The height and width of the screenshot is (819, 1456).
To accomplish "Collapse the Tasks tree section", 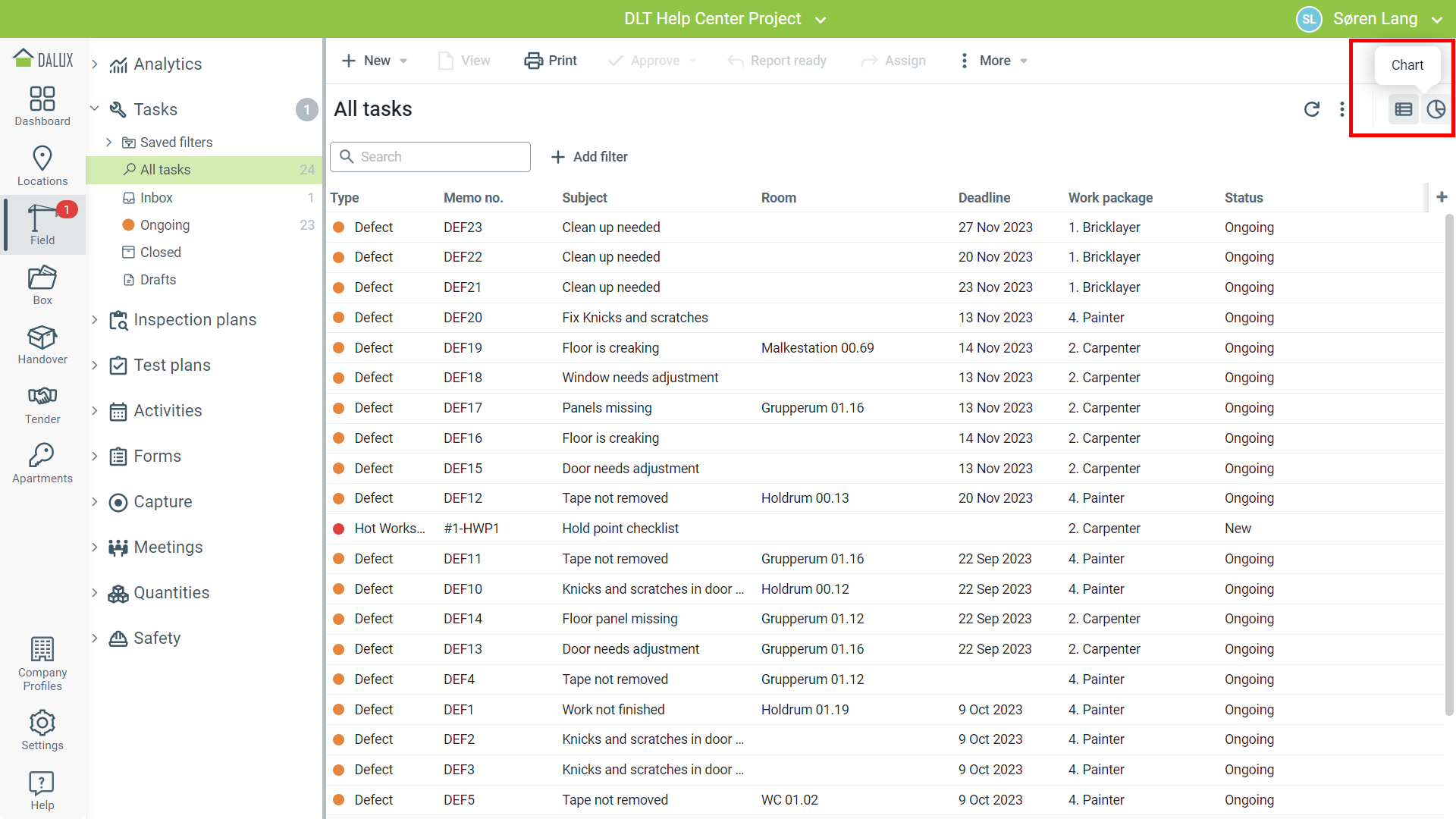I will pos(95,109).
